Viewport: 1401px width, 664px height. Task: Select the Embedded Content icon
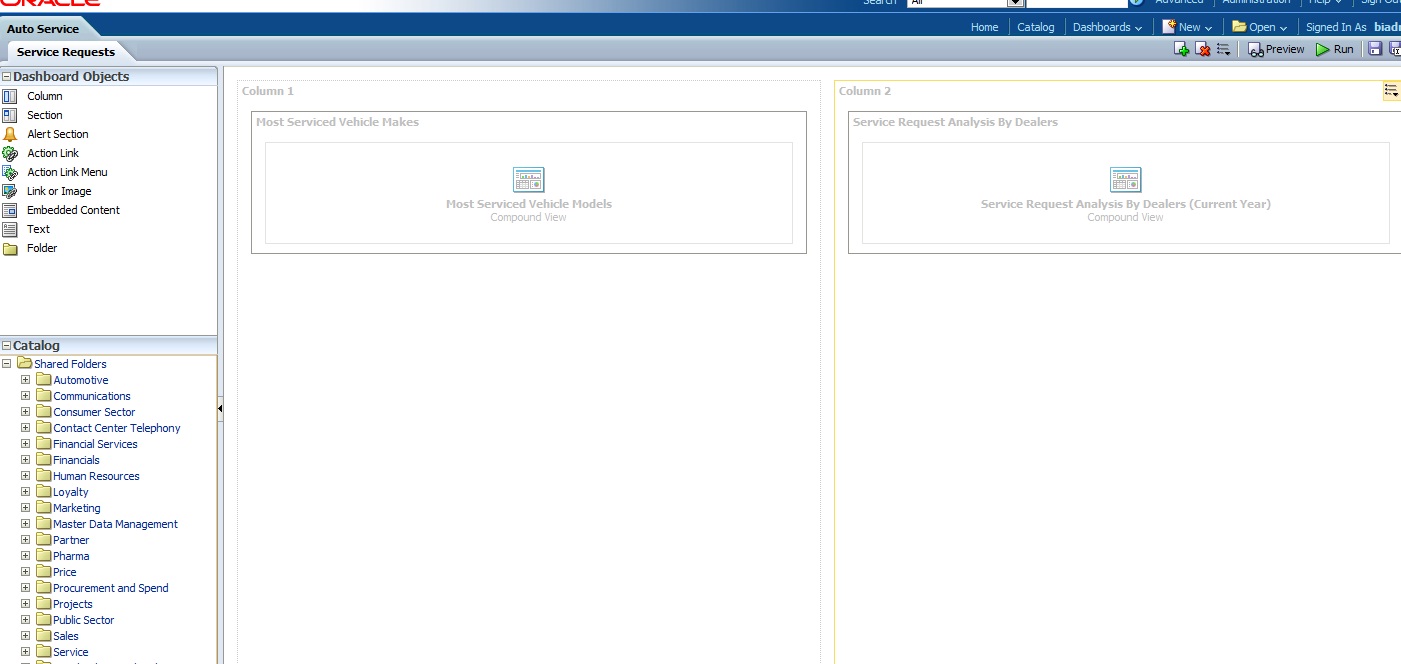[x=10, y=210]
